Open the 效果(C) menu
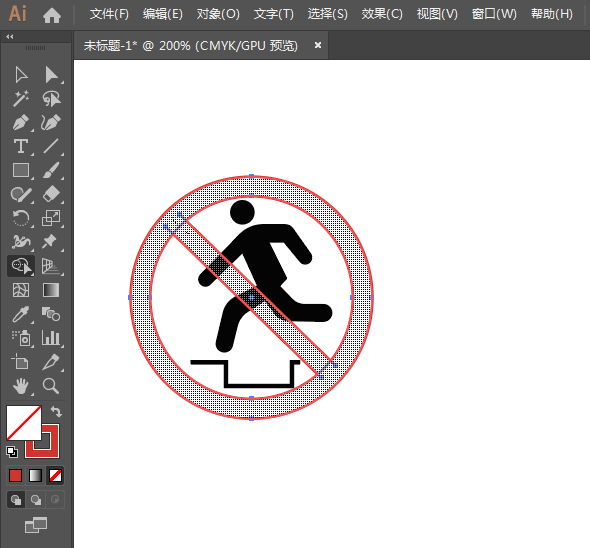 [x=382, y=14]
